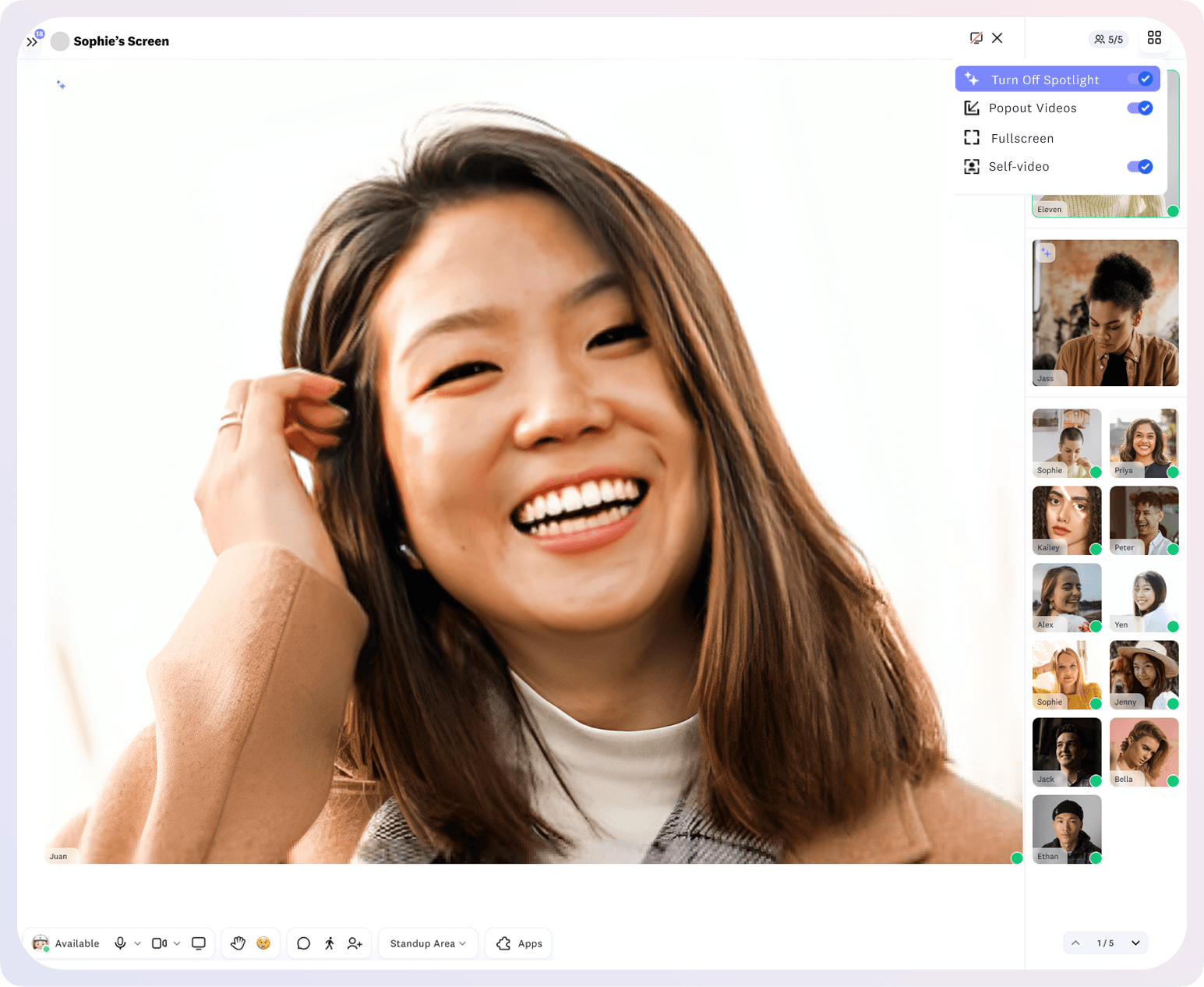This screenshot has height=987, width=1204.
Task: Click the camera video icon
Action: (158, 943)
